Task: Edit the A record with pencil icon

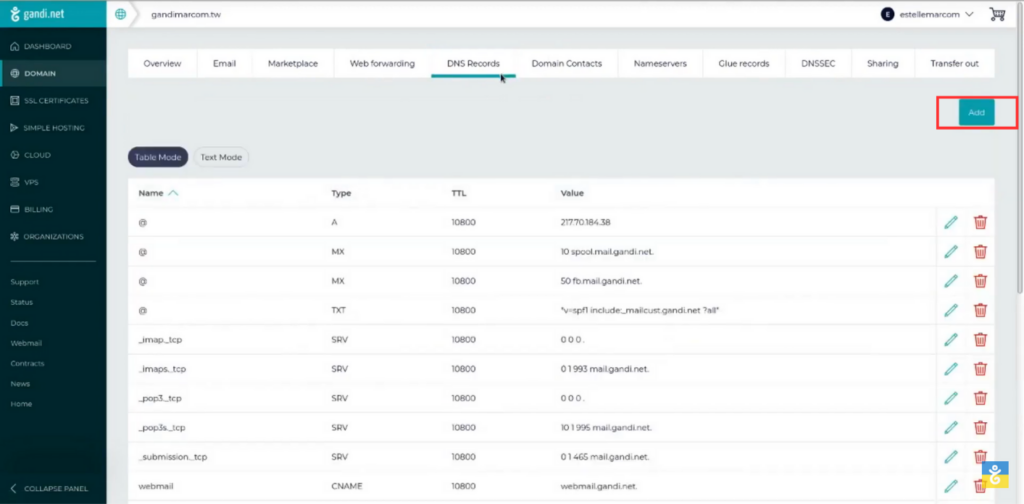Action: click(x=951, y=223)
